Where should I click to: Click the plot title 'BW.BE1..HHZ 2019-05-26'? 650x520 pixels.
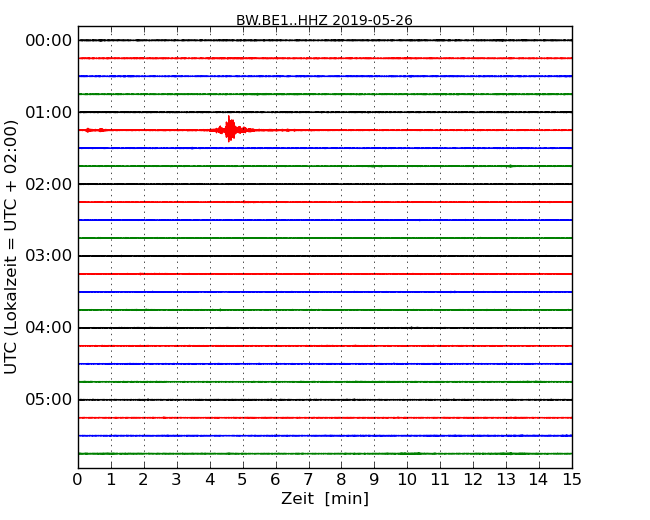click(324, 20)
